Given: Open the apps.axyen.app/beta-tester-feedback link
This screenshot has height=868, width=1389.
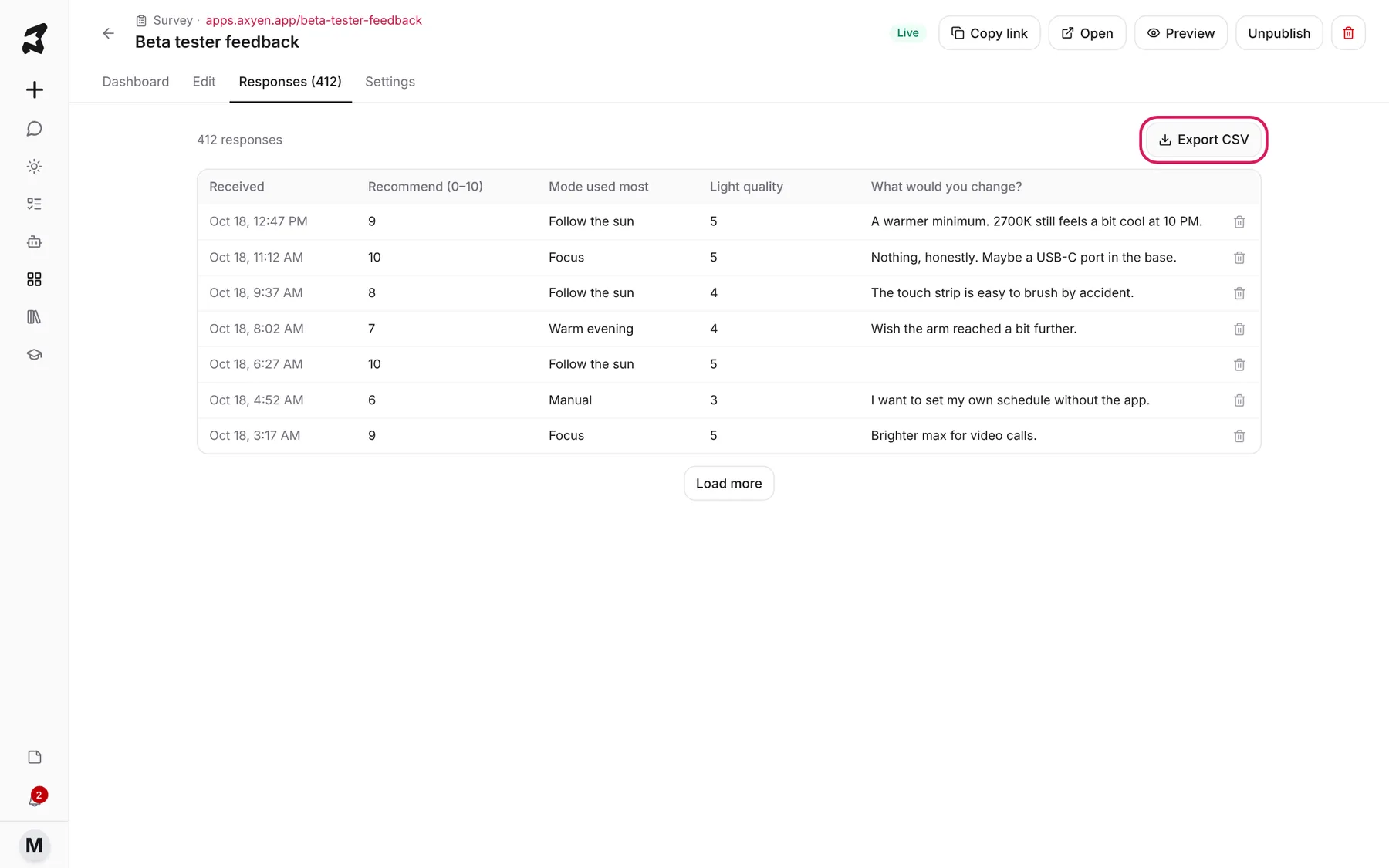Looking at the screenshot, I should pyautogui.click(x=313, y=20).
